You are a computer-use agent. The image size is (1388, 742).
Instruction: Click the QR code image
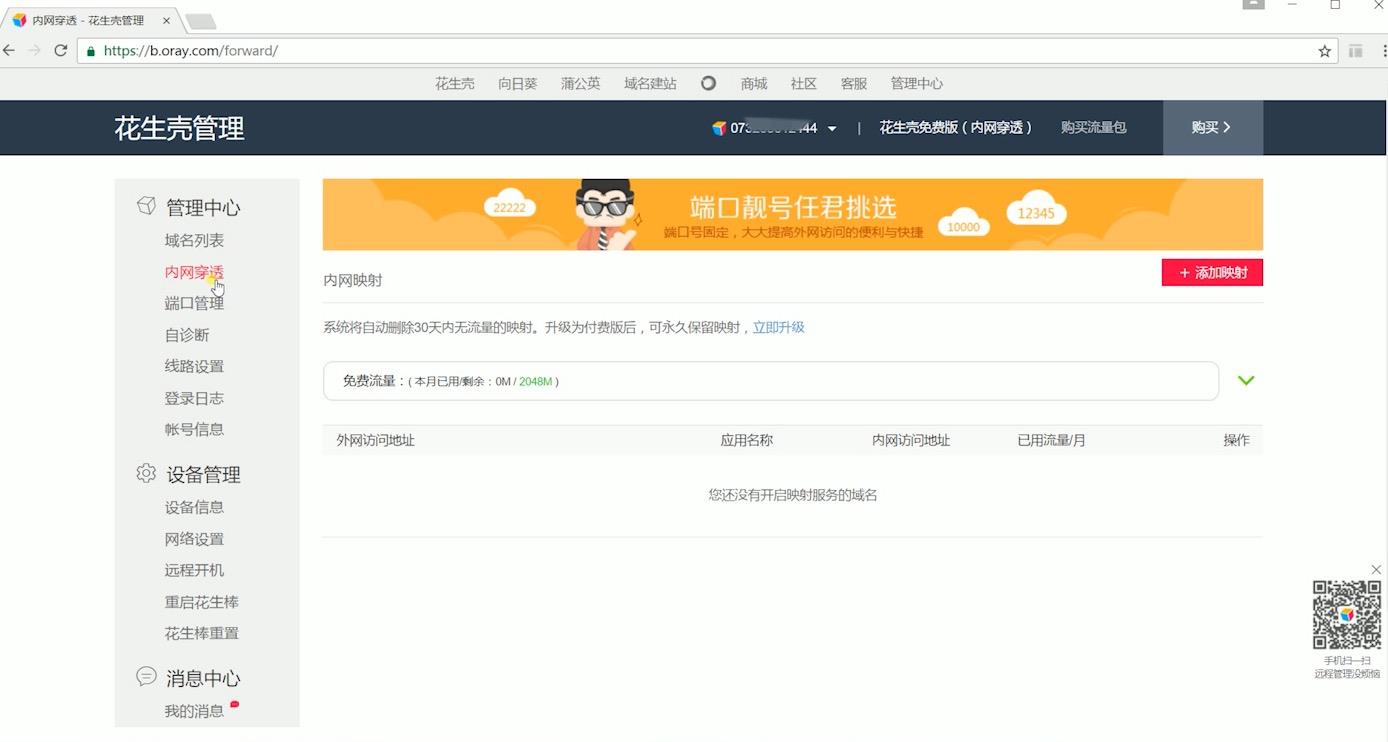pos(1346,615)
